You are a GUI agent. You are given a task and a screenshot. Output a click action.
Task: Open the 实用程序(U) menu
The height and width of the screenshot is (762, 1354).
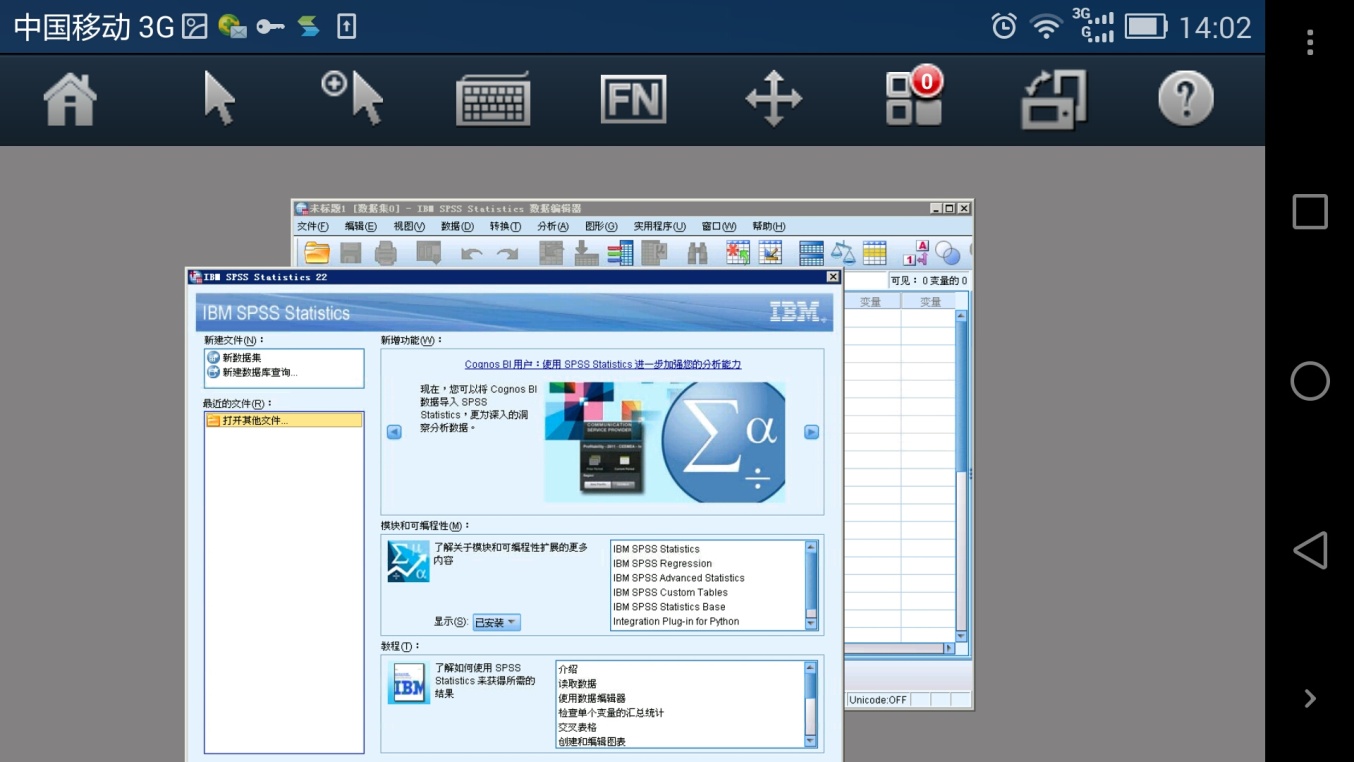[659, 227]
